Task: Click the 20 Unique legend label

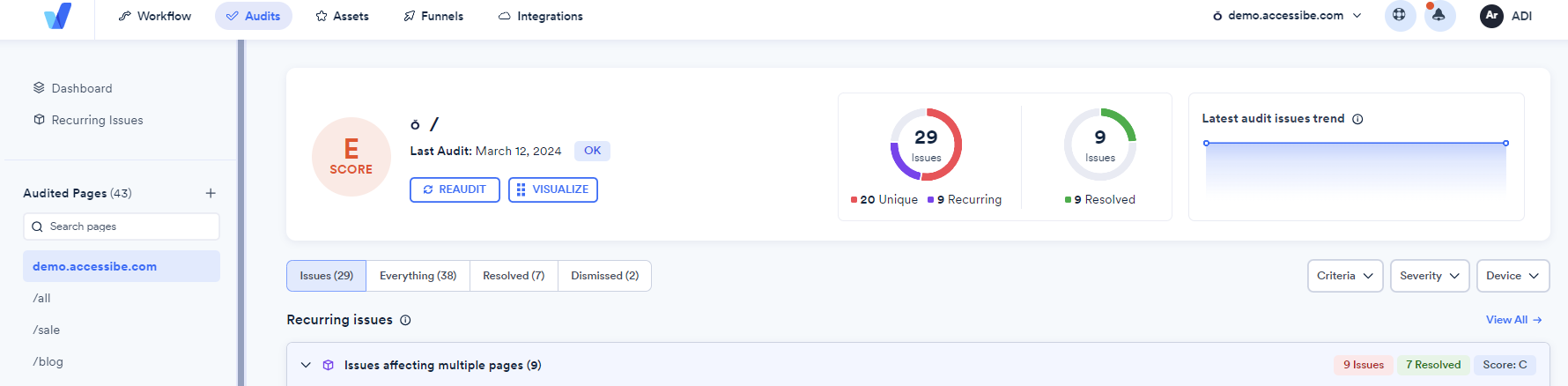Action: 884,200
